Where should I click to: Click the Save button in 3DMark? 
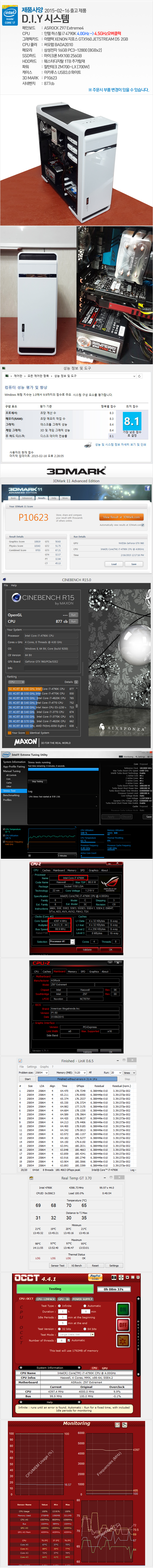coord(134,564)
